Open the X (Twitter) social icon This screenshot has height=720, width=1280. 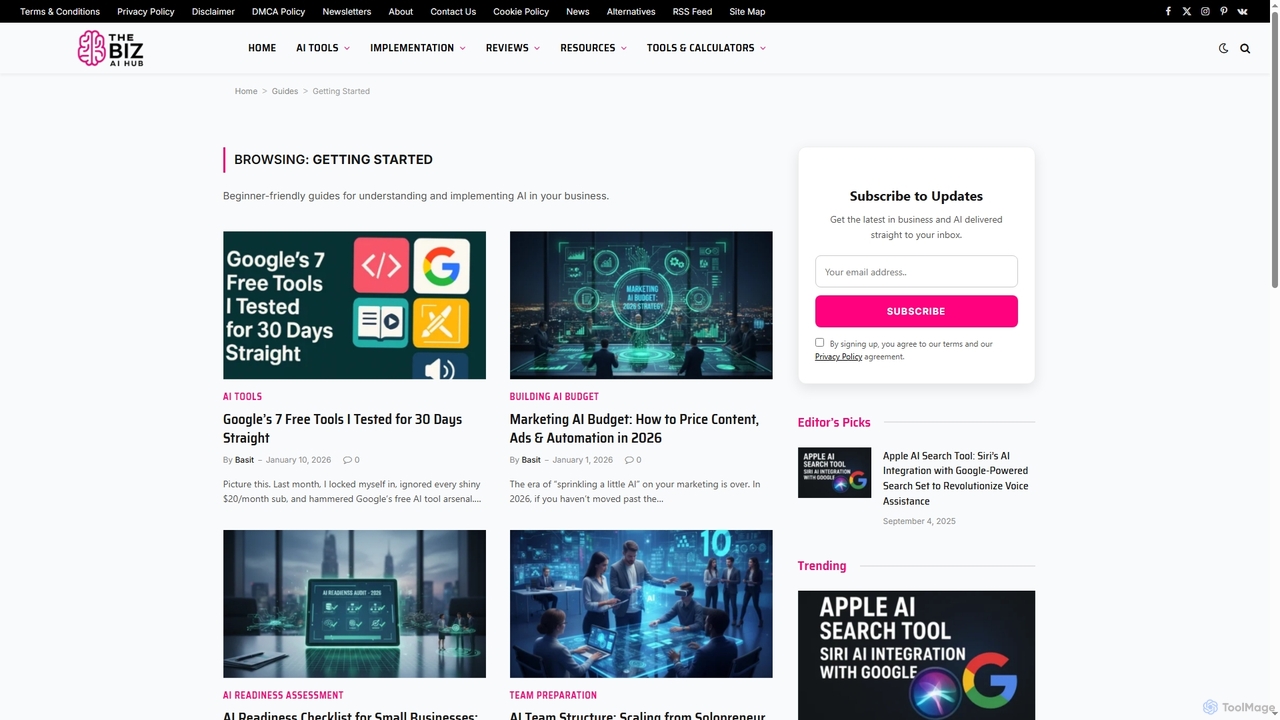1187,11
